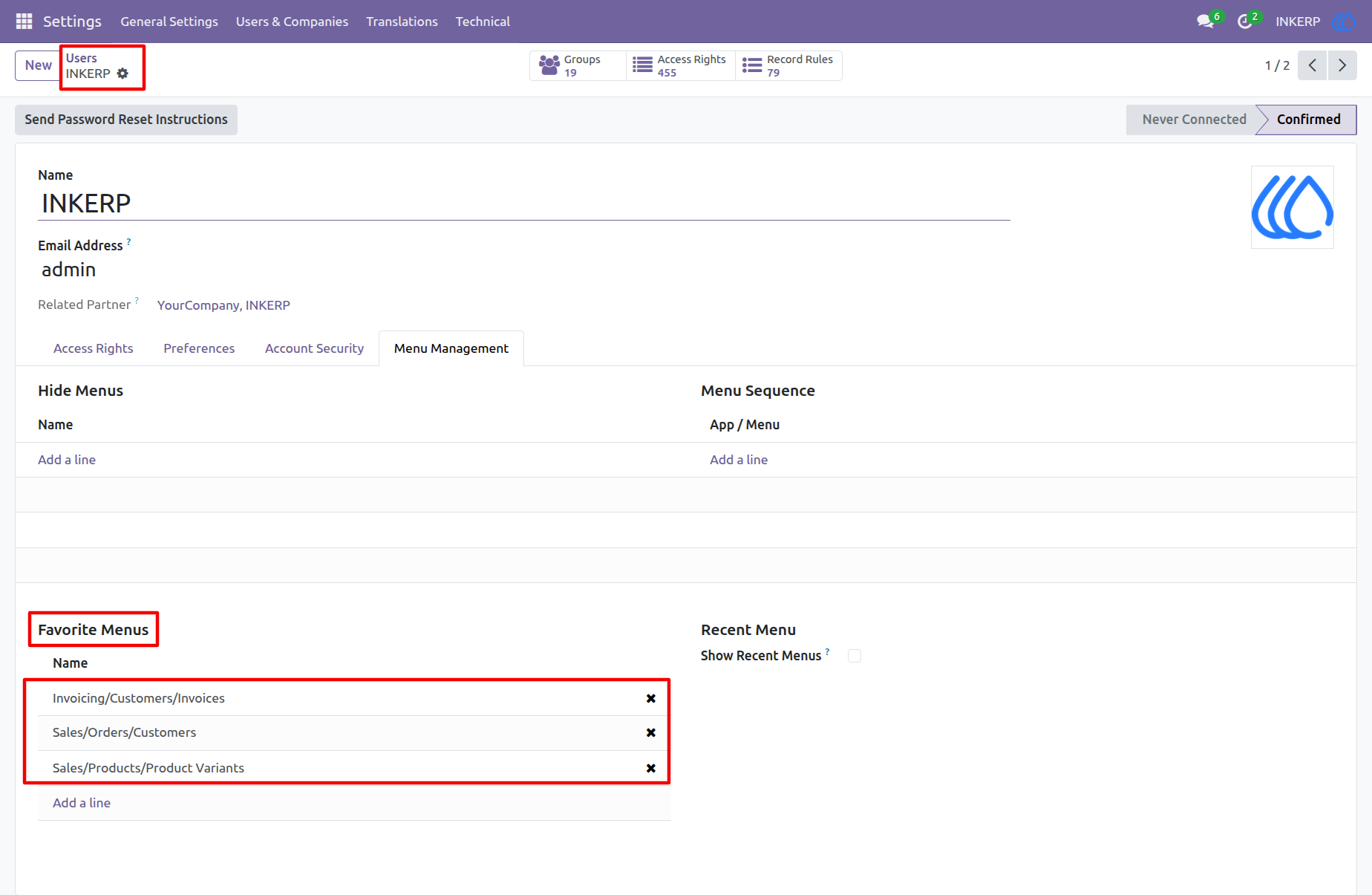Open the Groups stat button

(578, 65)
